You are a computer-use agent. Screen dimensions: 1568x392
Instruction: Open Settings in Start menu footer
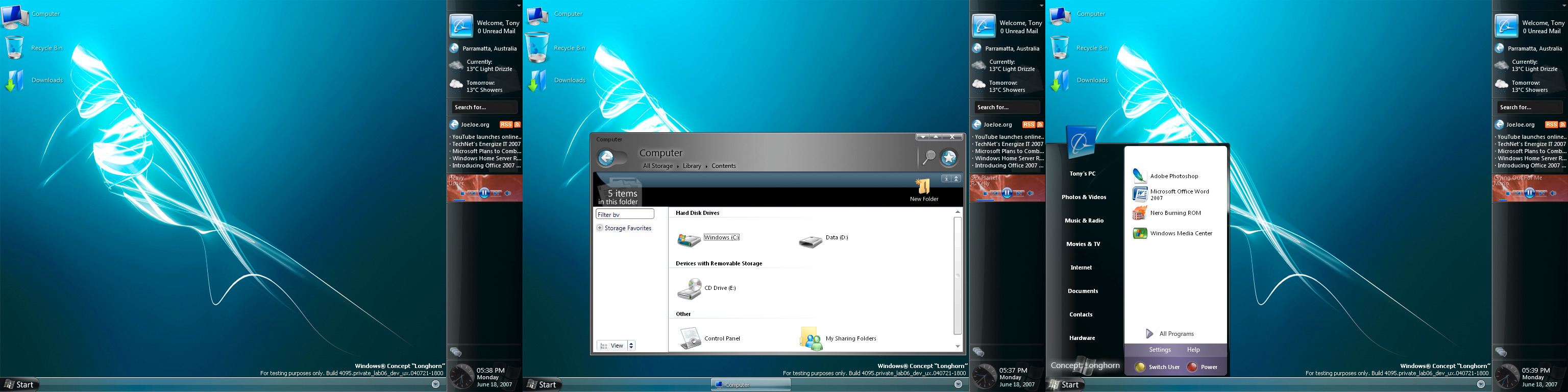point(1160,350)
